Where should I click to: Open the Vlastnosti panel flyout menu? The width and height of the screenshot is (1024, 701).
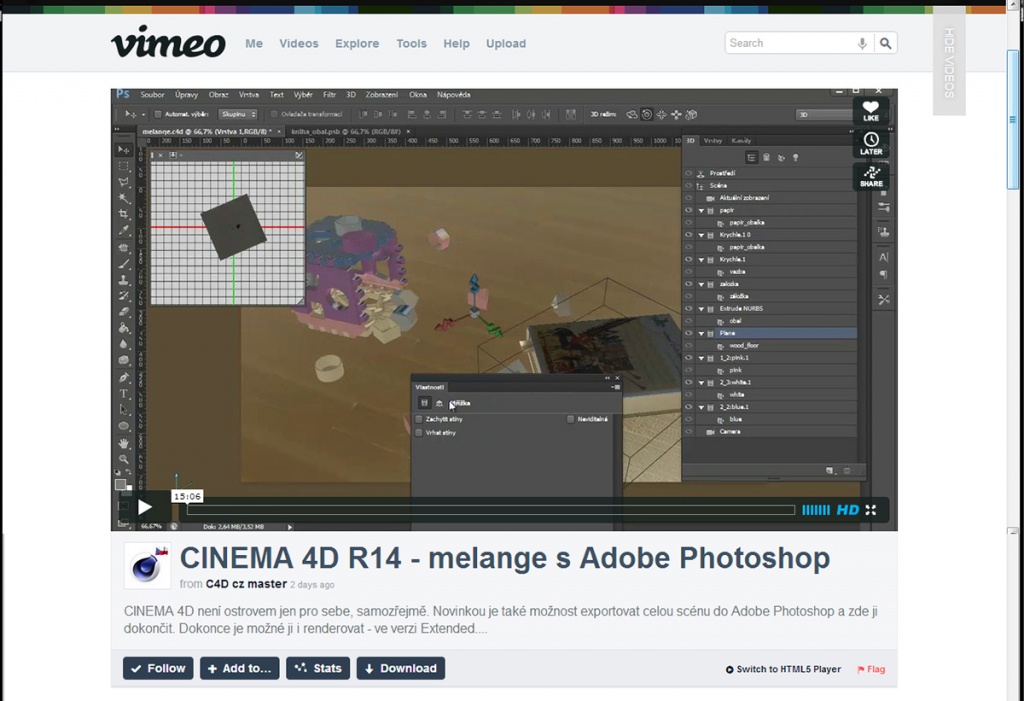tap(616, 387)
